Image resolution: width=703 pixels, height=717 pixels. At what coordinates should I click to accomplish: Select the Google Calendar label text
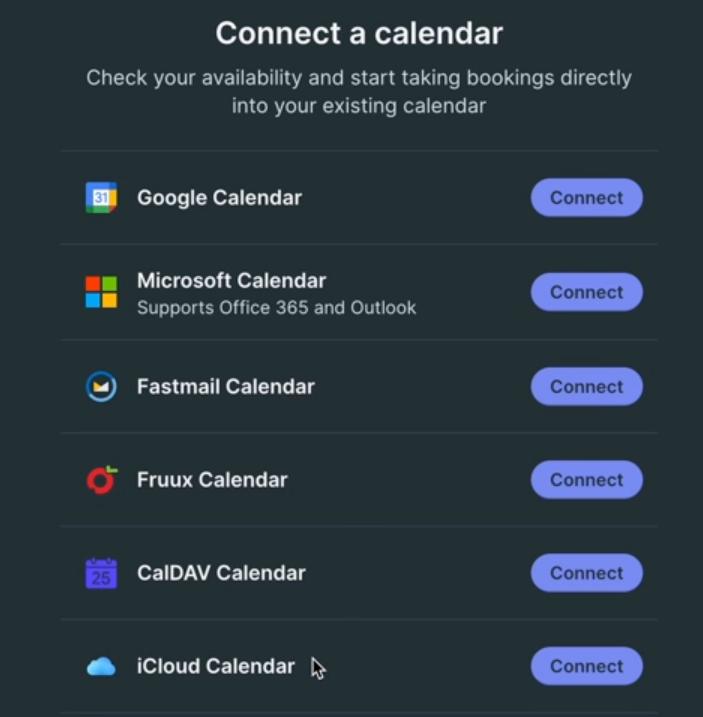[x=219, y=198]
